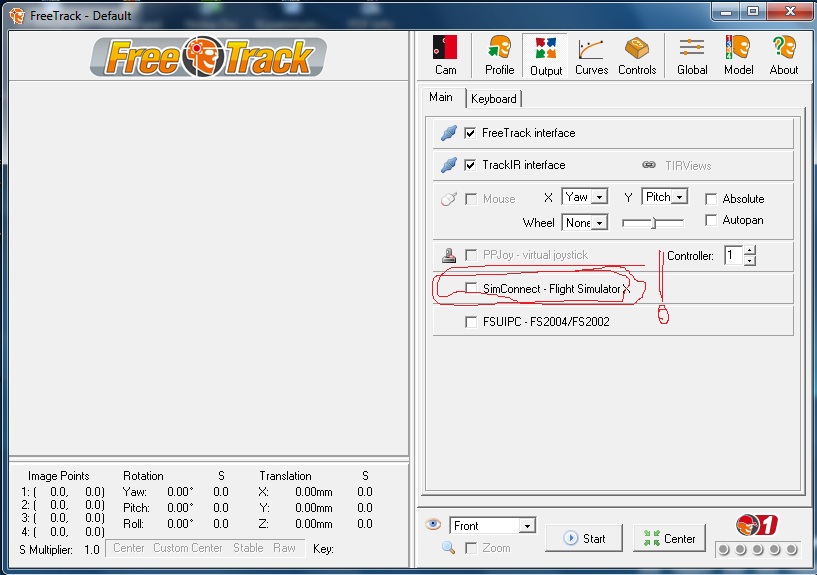Click the S Multiplier value 1.0
The width and height of the screenshot is (817, 575).
[x=92, y=549]
